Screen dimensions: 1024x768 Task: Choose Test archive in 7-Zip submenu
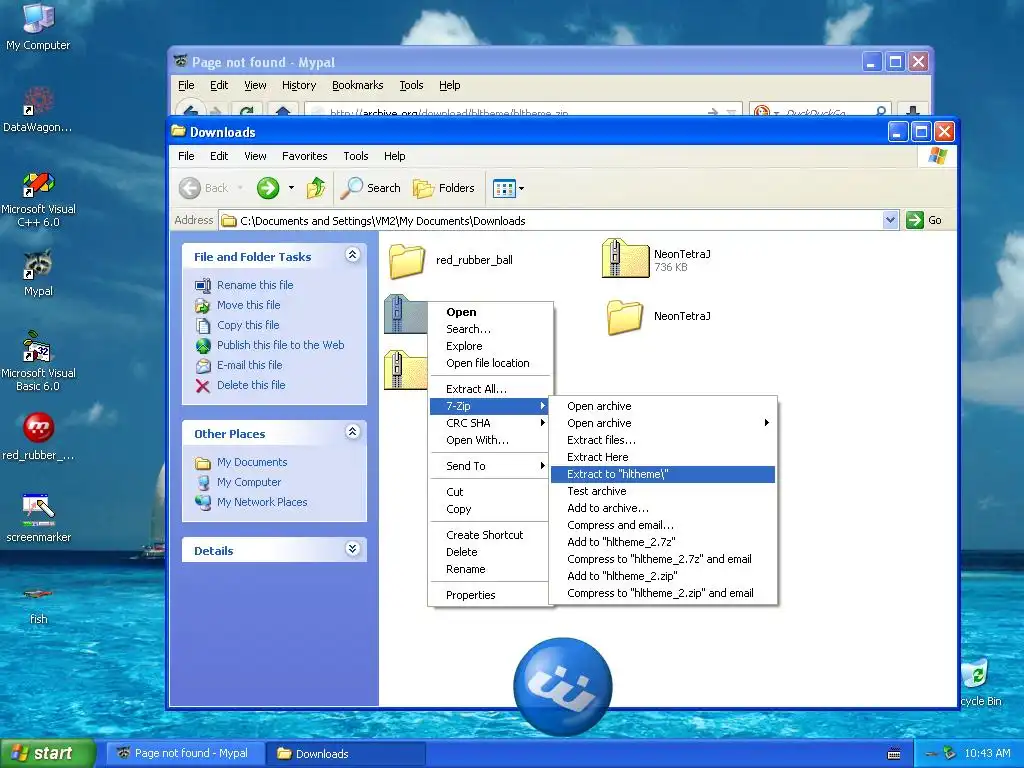(663, 491)
